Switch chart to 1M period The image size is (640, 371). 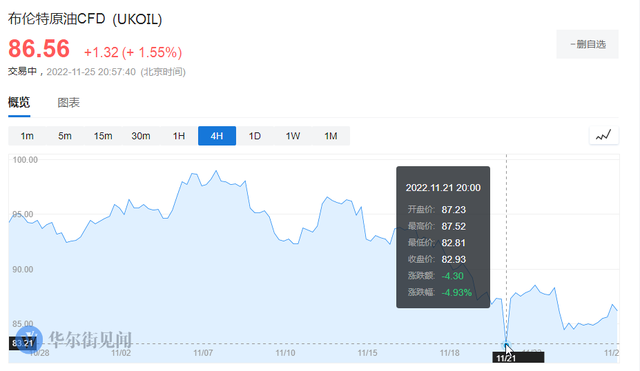coord(331,136)
